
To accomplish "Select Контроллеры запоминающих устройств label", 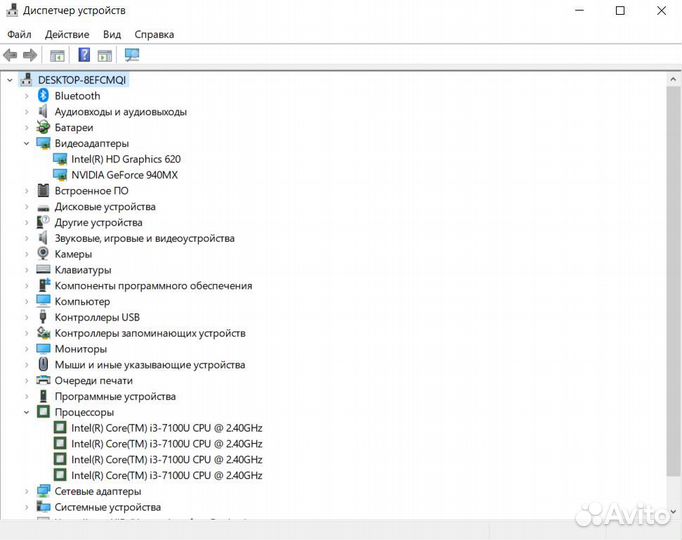I will pos(150,333).
